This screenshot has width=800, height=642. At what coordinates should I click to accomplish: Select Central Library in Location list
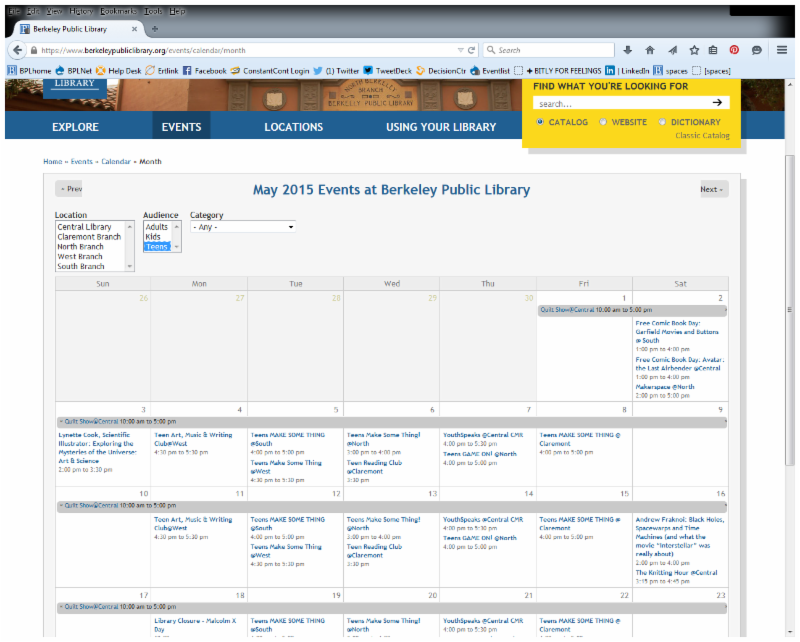point(84,227)
